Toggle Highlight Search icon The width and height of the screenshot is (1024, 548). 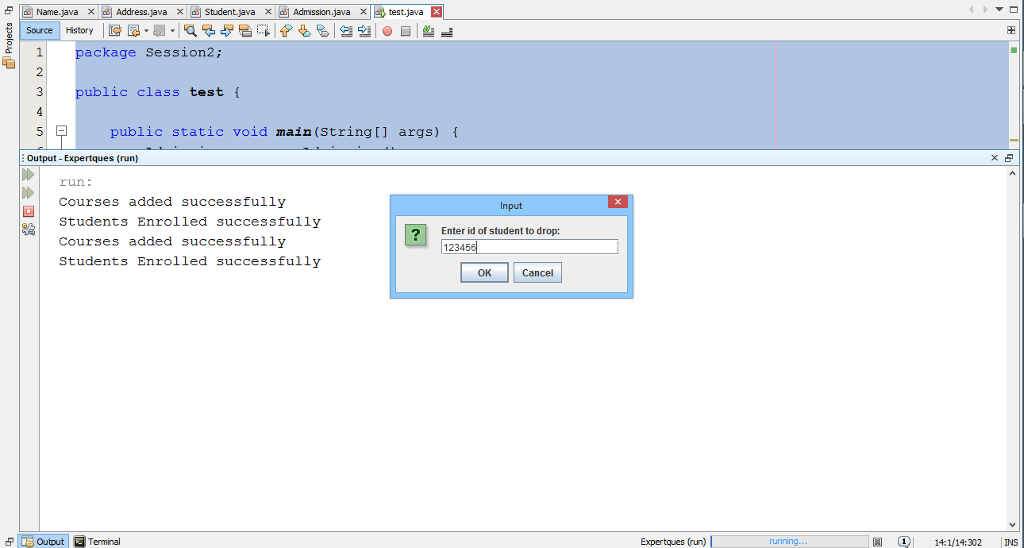(x=245, y=31)
